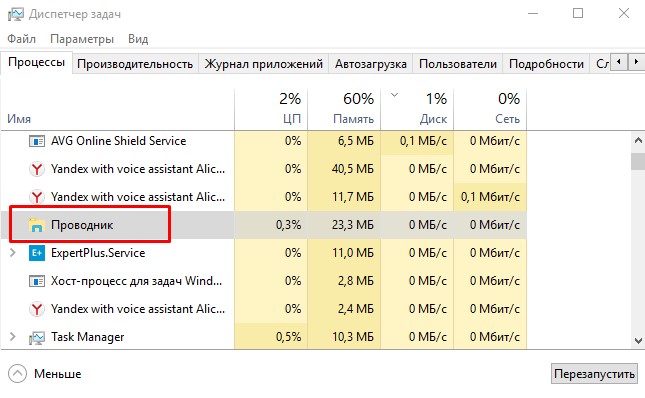Maximize the Диспетчер задач window
The image size is (645, 398).
[578, 13]
